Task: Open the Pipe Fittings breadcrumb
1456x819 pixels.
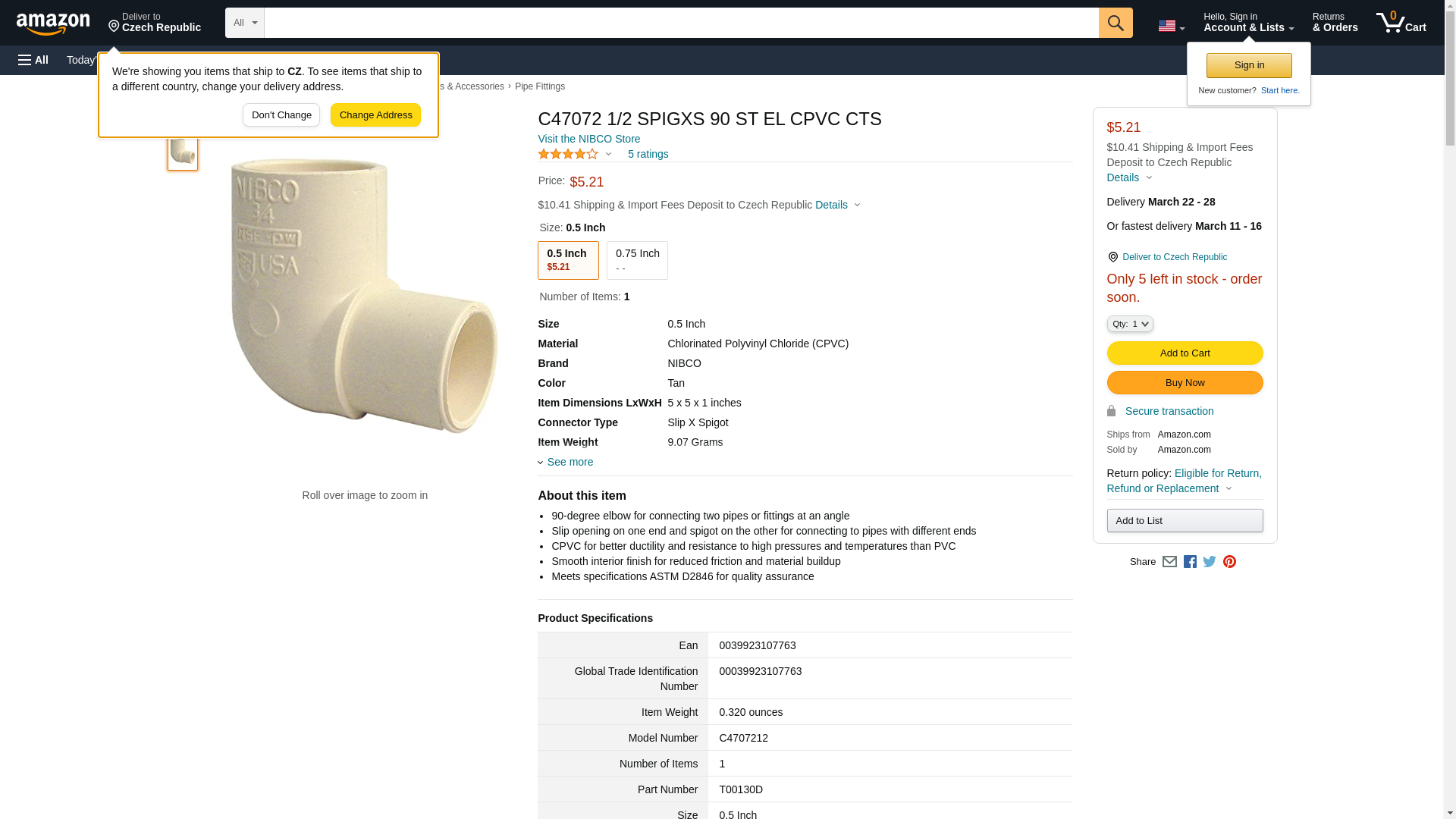Action: 539,86
